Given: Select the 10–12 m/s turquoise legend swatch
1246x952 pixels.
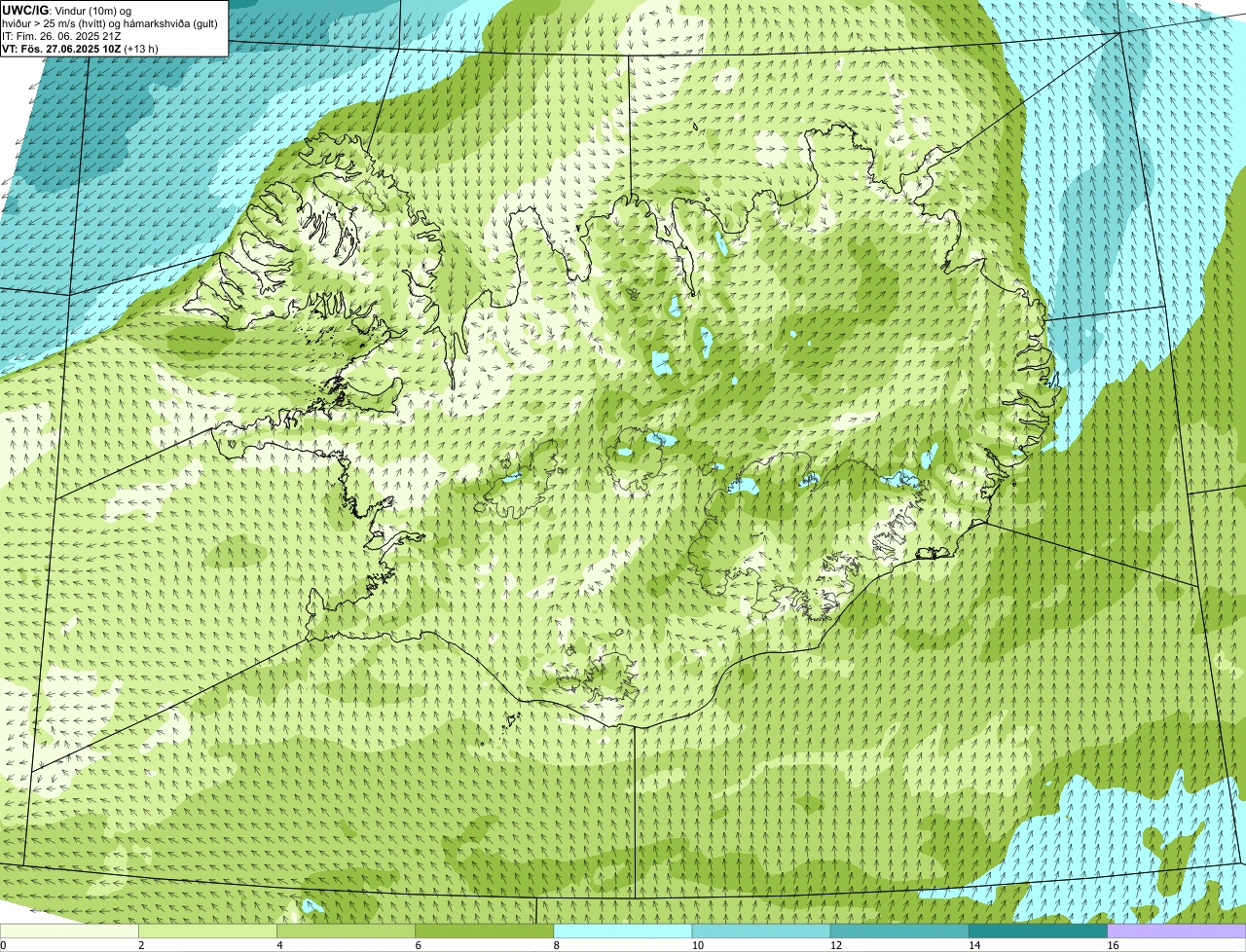Looking at the screenshot, I should click(761, 932).
